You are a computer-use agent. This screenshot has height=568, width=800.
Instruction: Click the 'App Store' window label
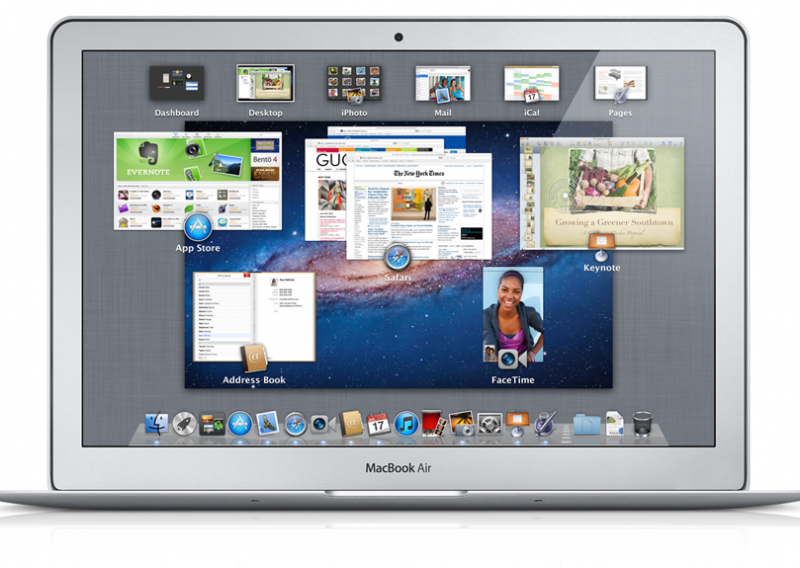(x=198, y=248)
